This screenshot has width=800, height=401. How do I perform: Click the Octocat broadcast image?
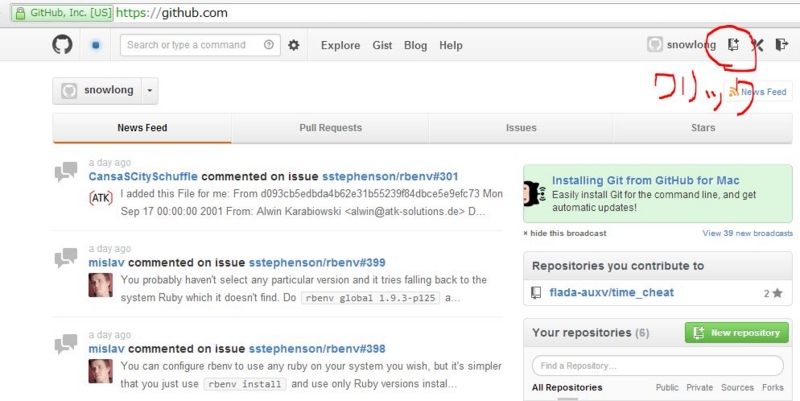pyautogui.click(x=534, y=194)
